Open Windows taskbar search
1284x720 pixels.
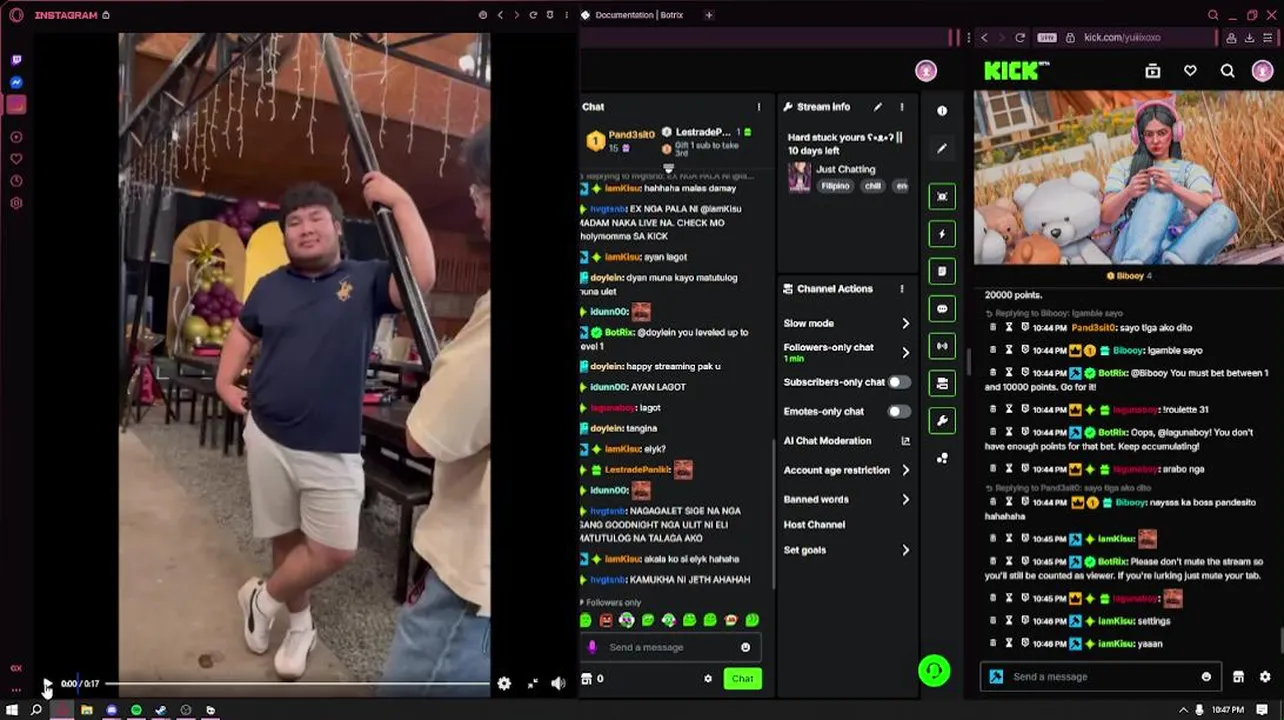coord(36,710)
